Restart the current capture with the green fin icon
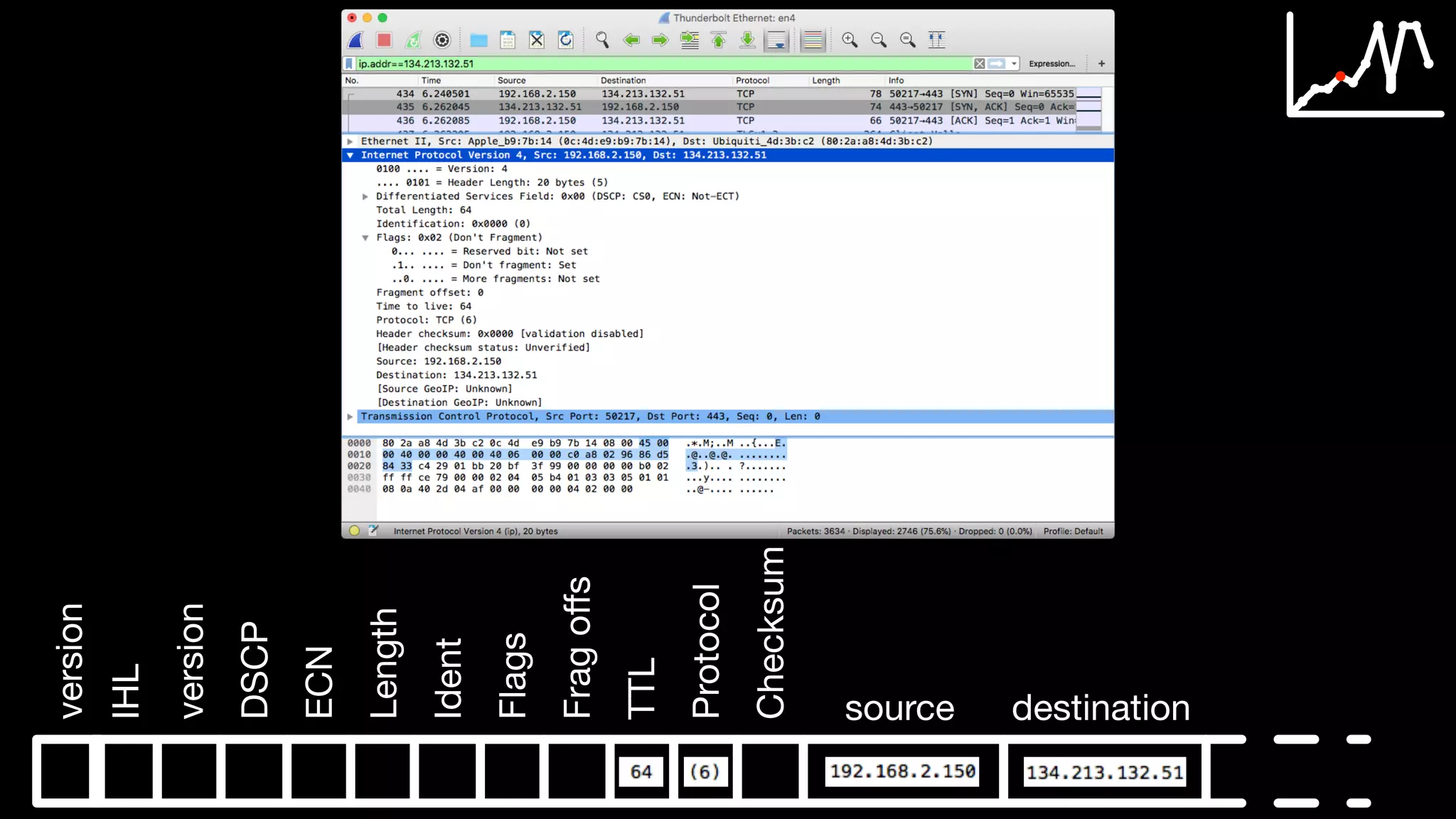Screen dimensions: 1456x819 (x=413, y=40)
